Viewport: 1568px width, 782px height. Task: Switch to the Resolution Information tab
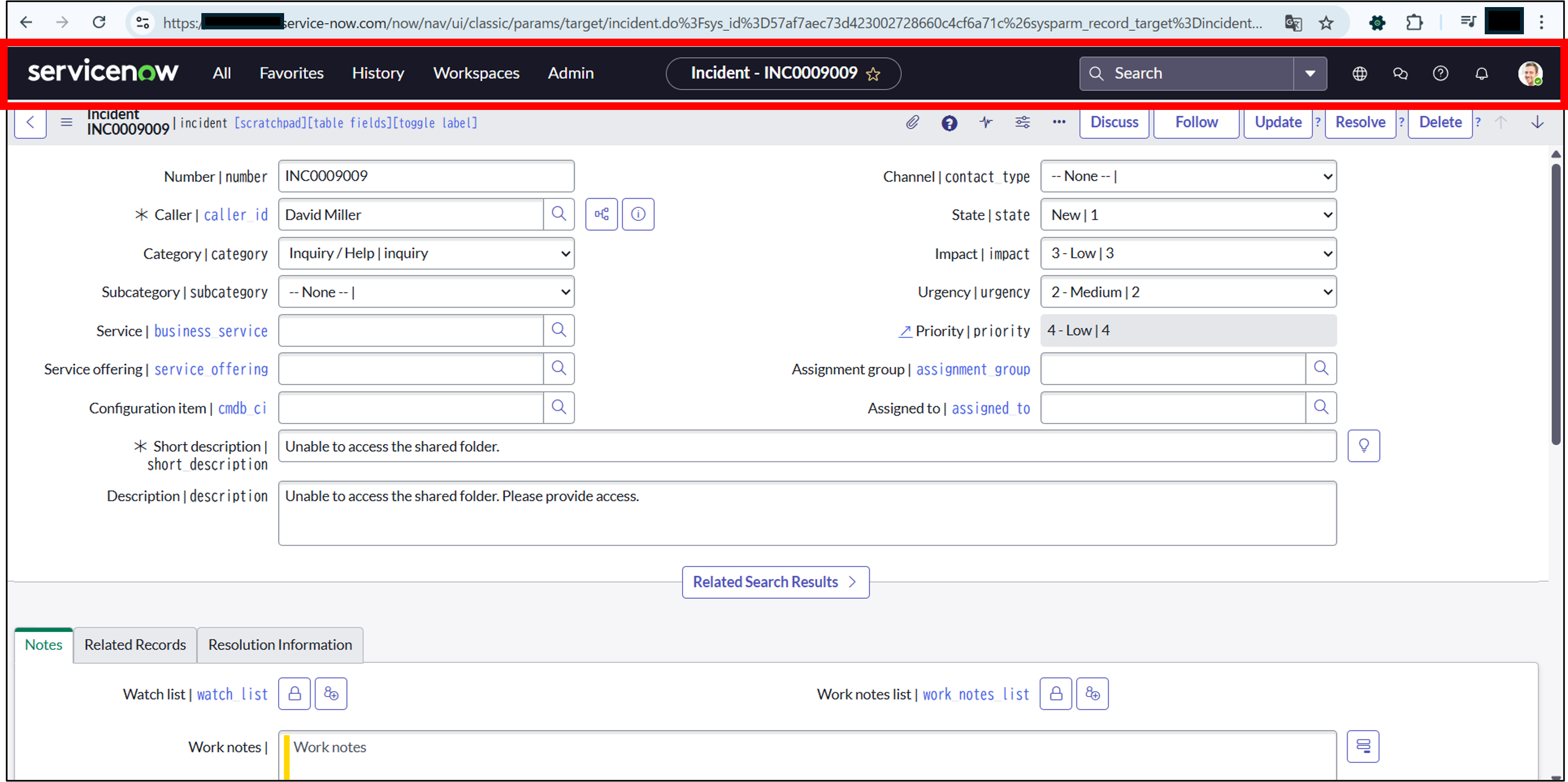pyautogui.click(x=280, y=645)
